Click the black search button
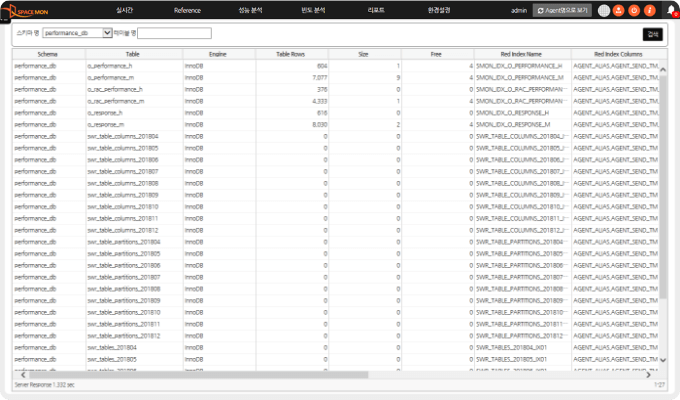680x400 pixels. (x=652, y=34)
